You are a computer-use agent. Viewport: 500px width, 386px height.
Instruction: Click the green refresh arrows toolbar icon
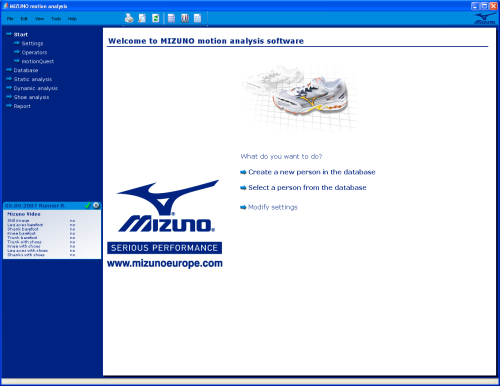156,18
